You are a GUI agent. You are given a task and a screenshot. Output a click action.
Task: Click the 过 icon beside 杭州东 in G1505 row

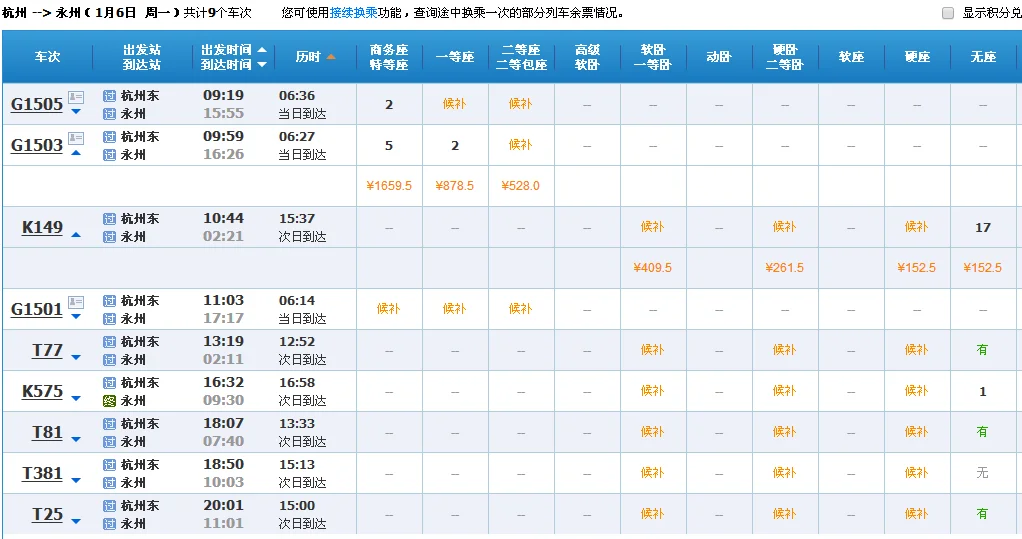(110, 96)
